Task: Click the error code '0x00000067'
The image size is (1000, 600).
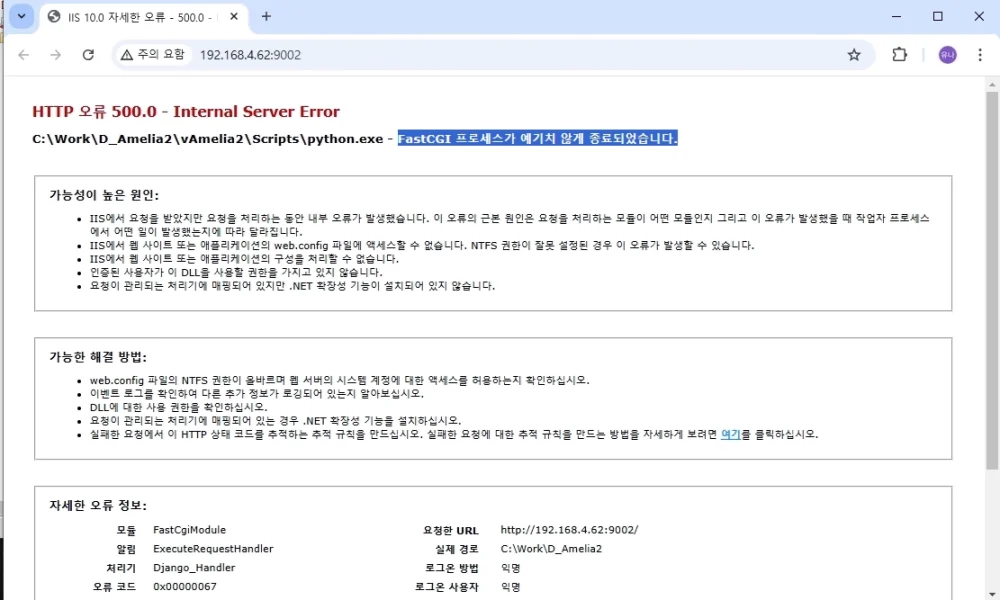Action: [x=185, y=587]
